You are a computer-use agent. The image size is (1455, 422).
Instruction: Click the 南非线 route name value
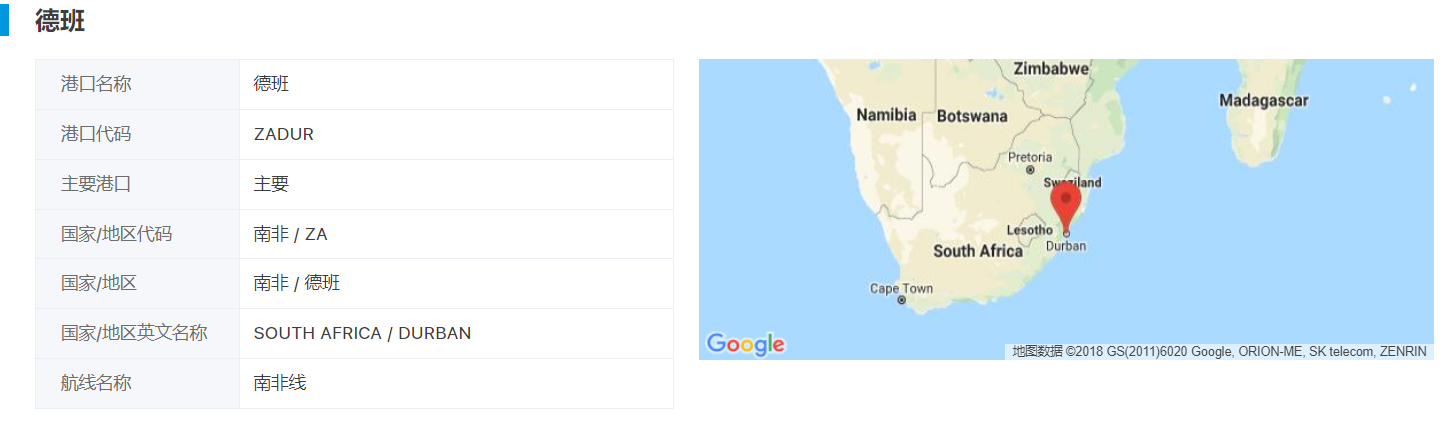coord(280,383)
